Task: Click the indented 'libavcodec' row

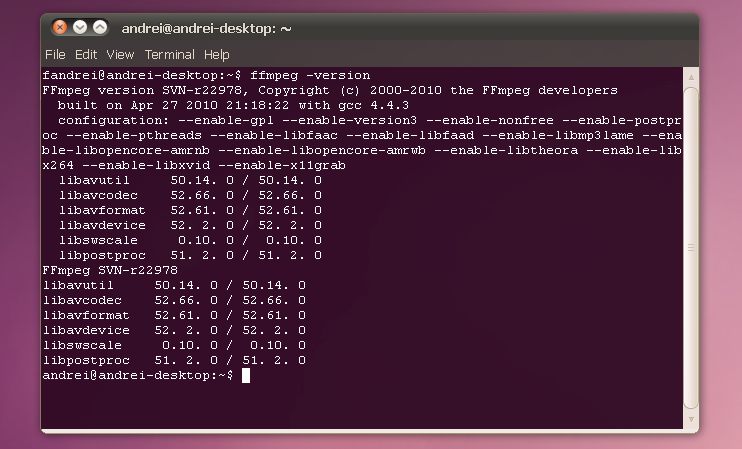Action: click(x=190, y=195)
